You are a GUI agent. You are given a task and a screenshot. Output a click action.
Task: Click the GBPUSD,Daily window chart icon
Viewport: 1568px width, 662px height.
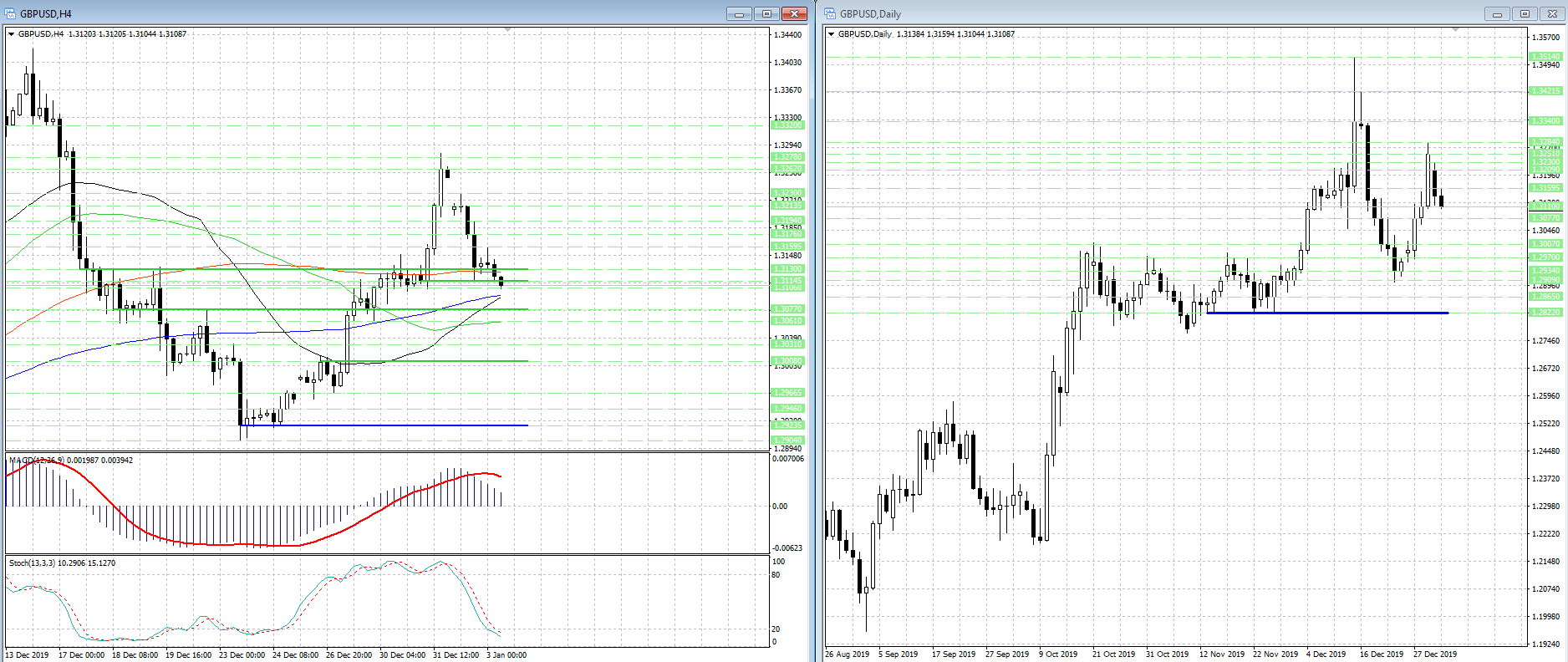830,13
